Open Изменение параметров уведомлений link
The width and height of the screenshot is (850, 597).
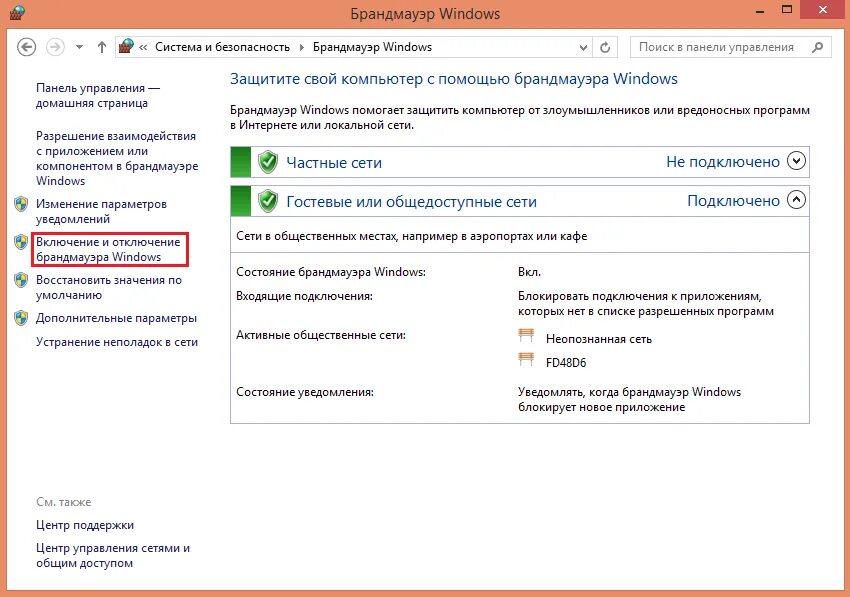(x=101, y=211)
